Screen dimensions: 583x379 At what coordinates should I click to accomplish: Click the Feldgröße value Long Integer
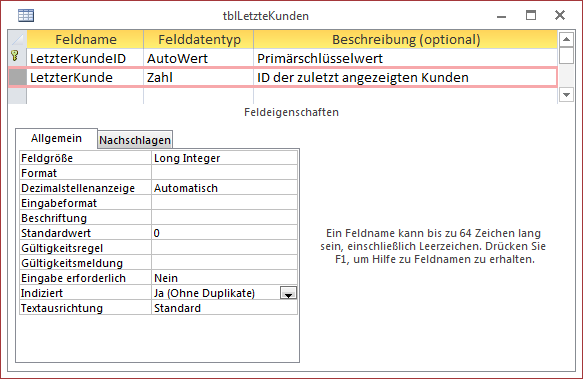225,158
